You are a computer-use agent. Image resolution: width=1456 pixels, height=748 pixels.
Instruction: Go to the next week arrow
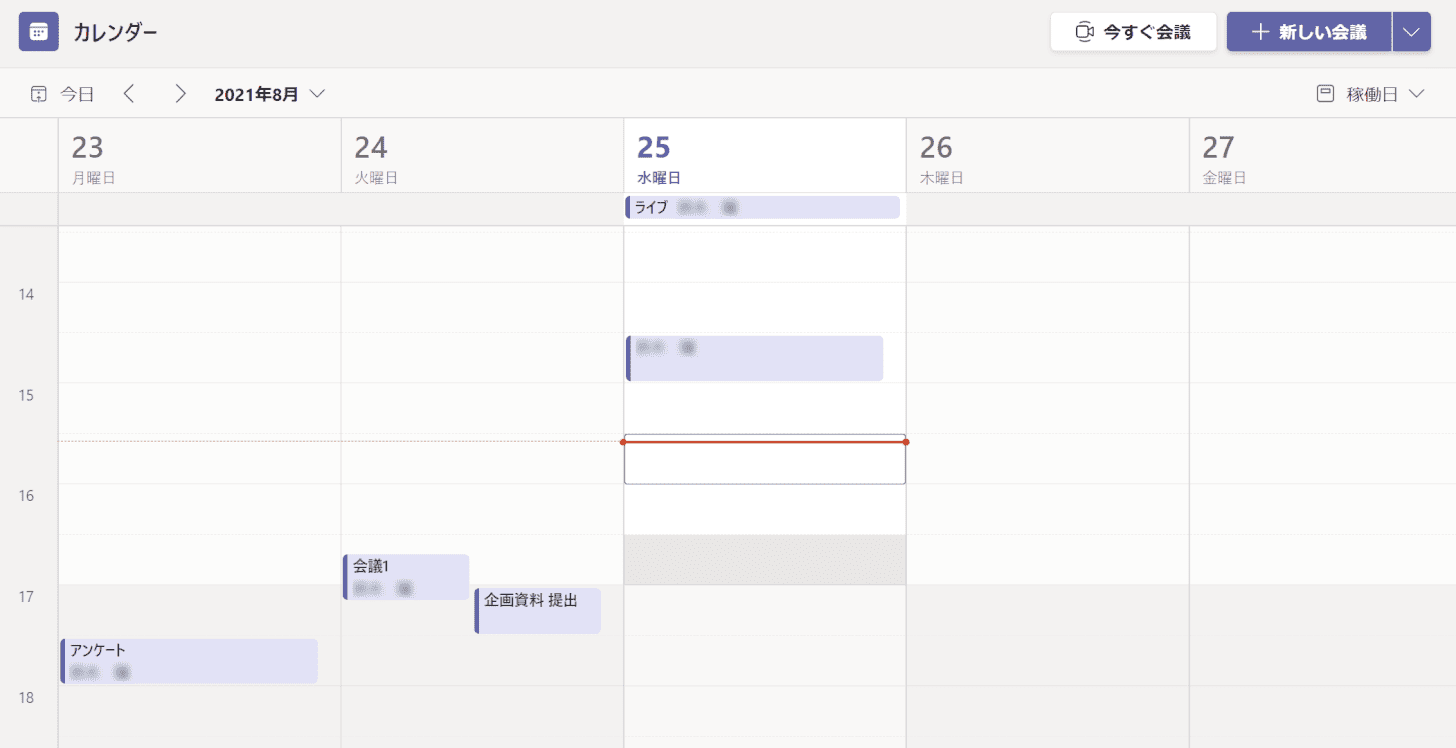coord(180,94)
